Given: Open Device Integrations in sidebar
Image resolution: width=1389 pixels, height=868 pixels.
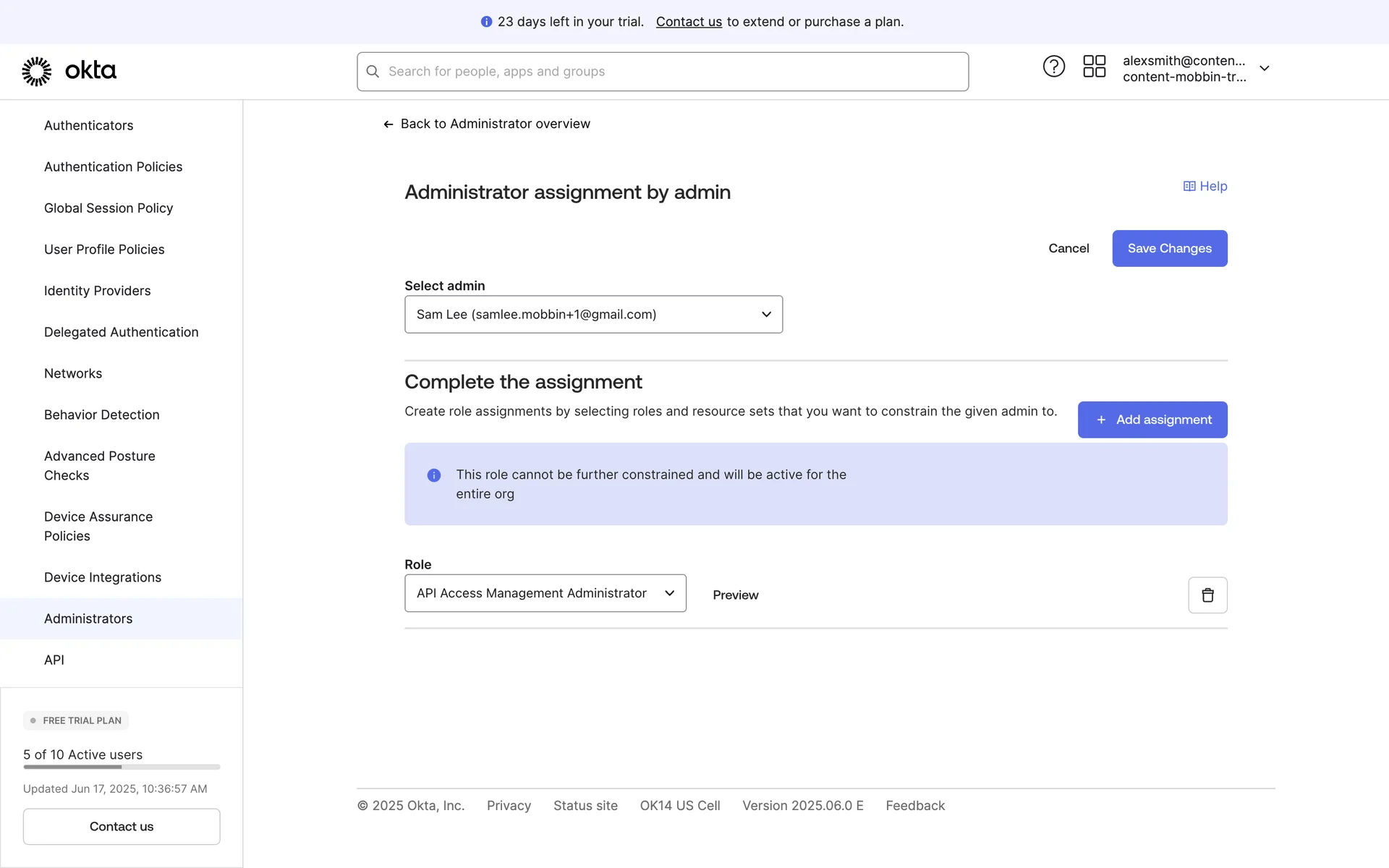Looking at the screenshot, I should pyautogui.click(x=103, y=577).
